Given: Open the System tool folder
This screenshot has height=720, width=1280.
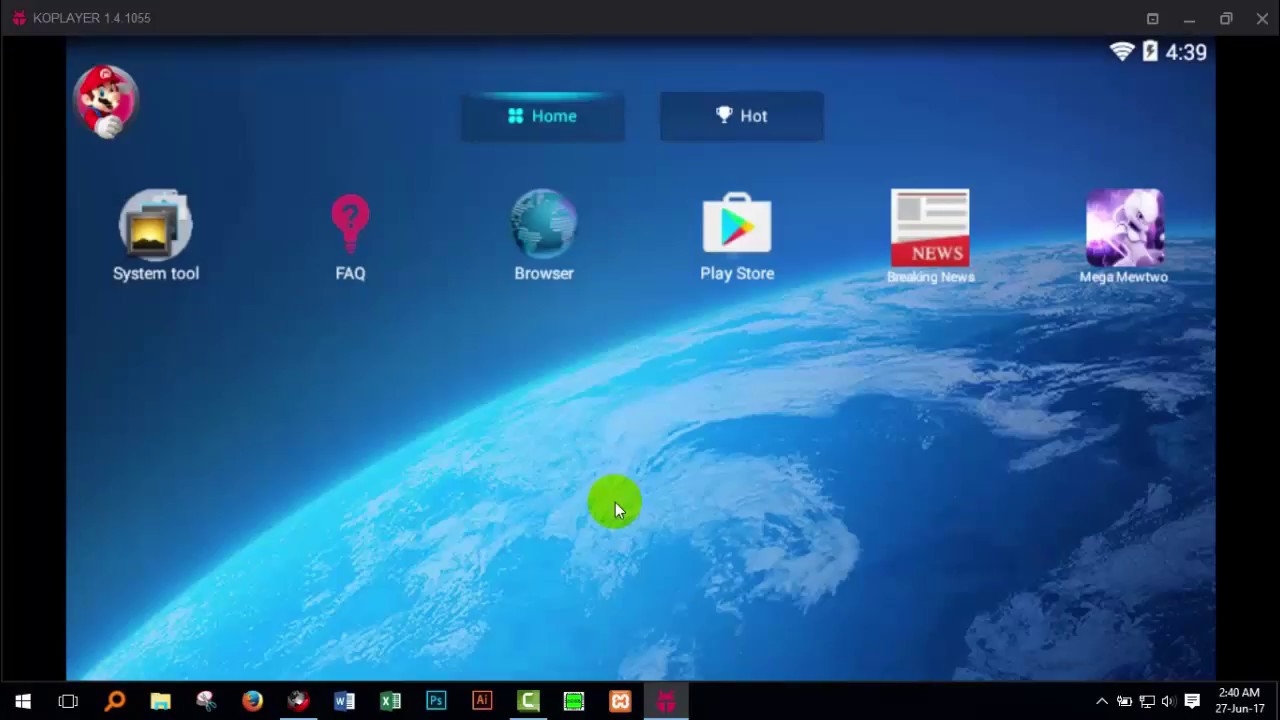Looking at the screenshot, I should (x=156, y=236).
